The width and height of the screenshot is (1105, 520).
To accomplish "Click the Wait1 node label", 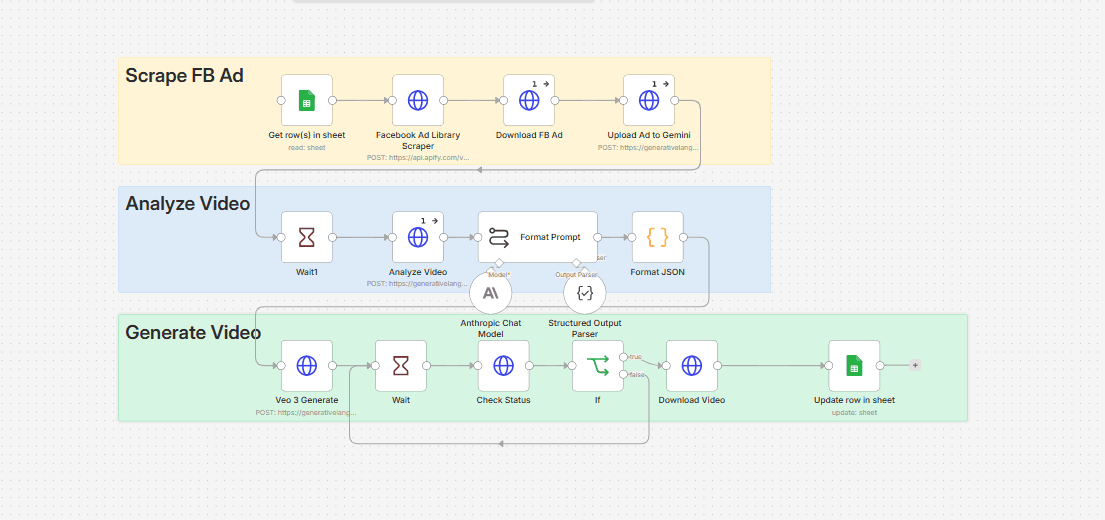I will point(307,272).
